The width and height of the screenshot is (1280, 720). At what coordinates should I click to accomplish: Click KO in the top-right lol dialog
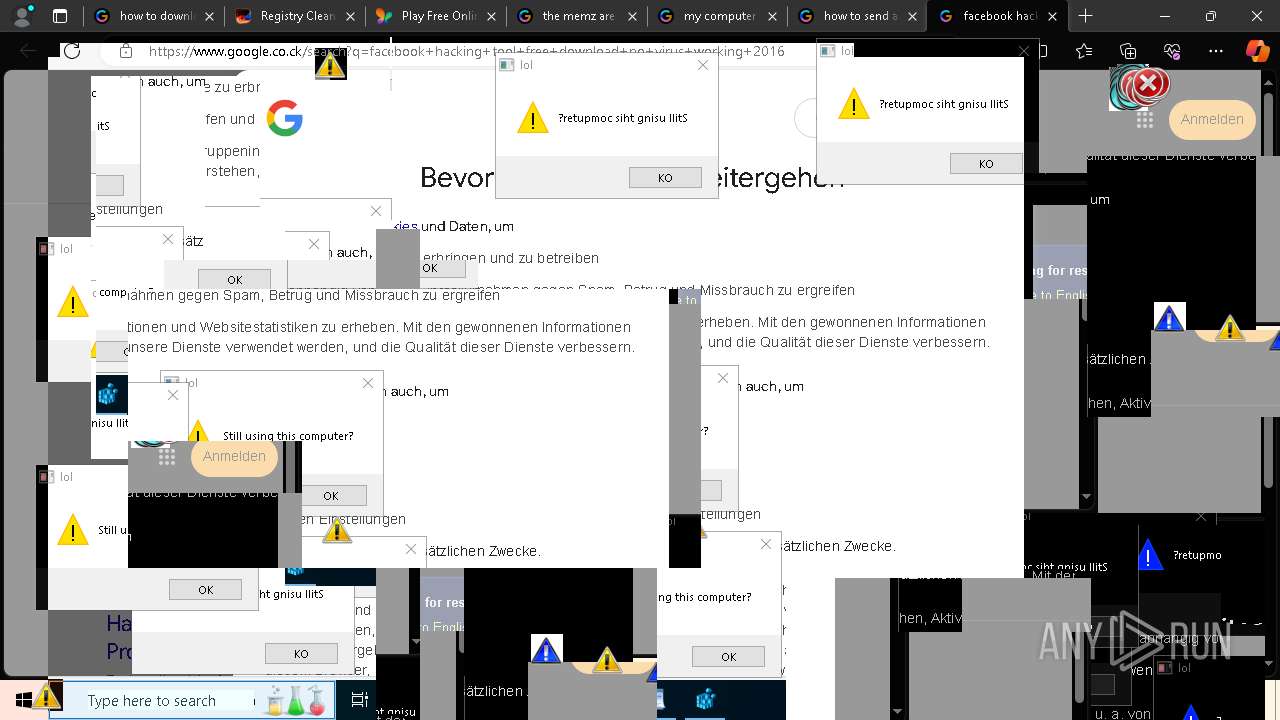pyautogui.click(x=986, y=163)
